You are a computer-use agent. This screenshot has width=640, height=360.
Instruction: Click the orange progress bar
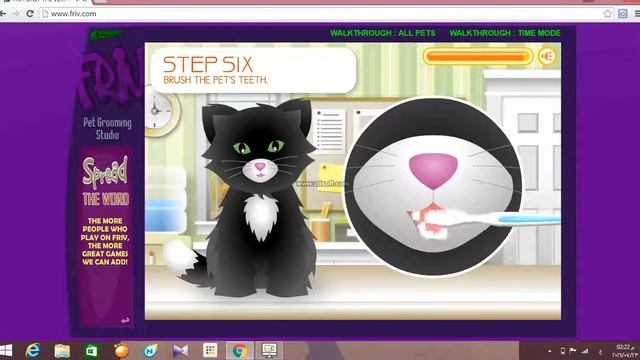(478, 56)
